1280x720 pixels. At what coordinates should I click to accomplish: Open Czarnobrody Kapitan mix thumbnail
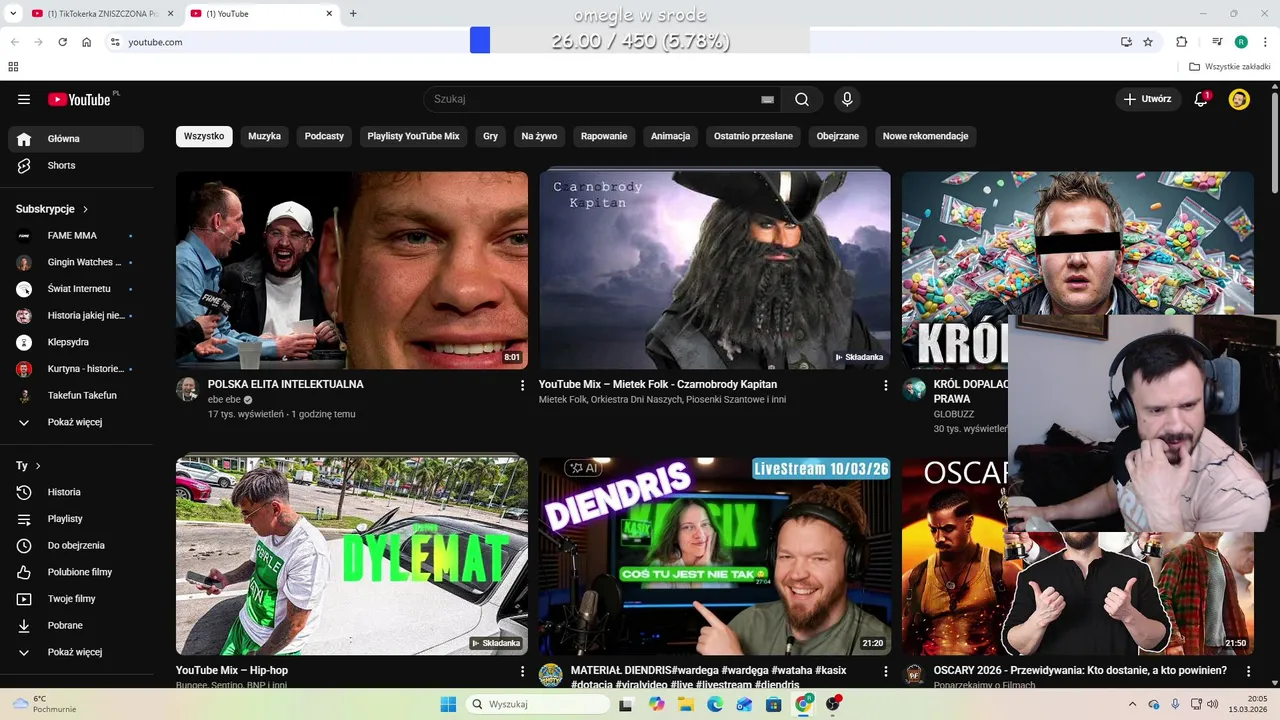(x=715, y=270)
